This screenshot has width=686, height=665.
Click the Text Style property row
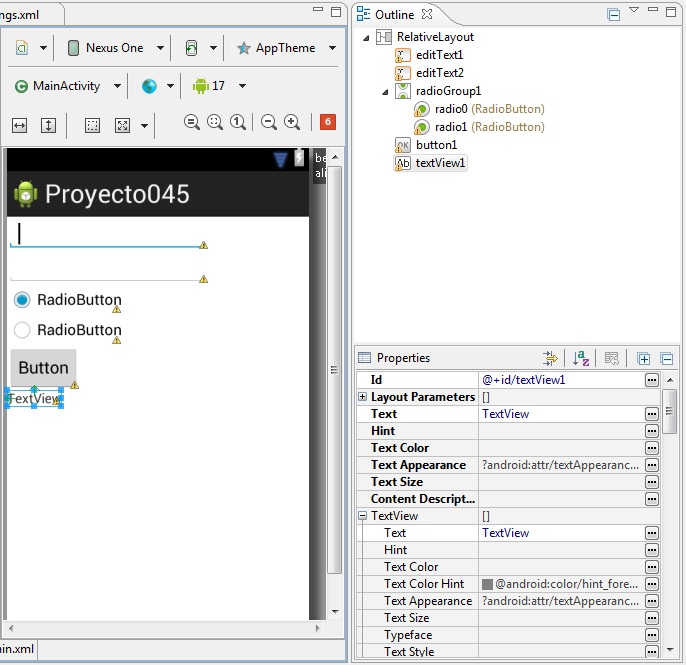click(x=508, y=652)
